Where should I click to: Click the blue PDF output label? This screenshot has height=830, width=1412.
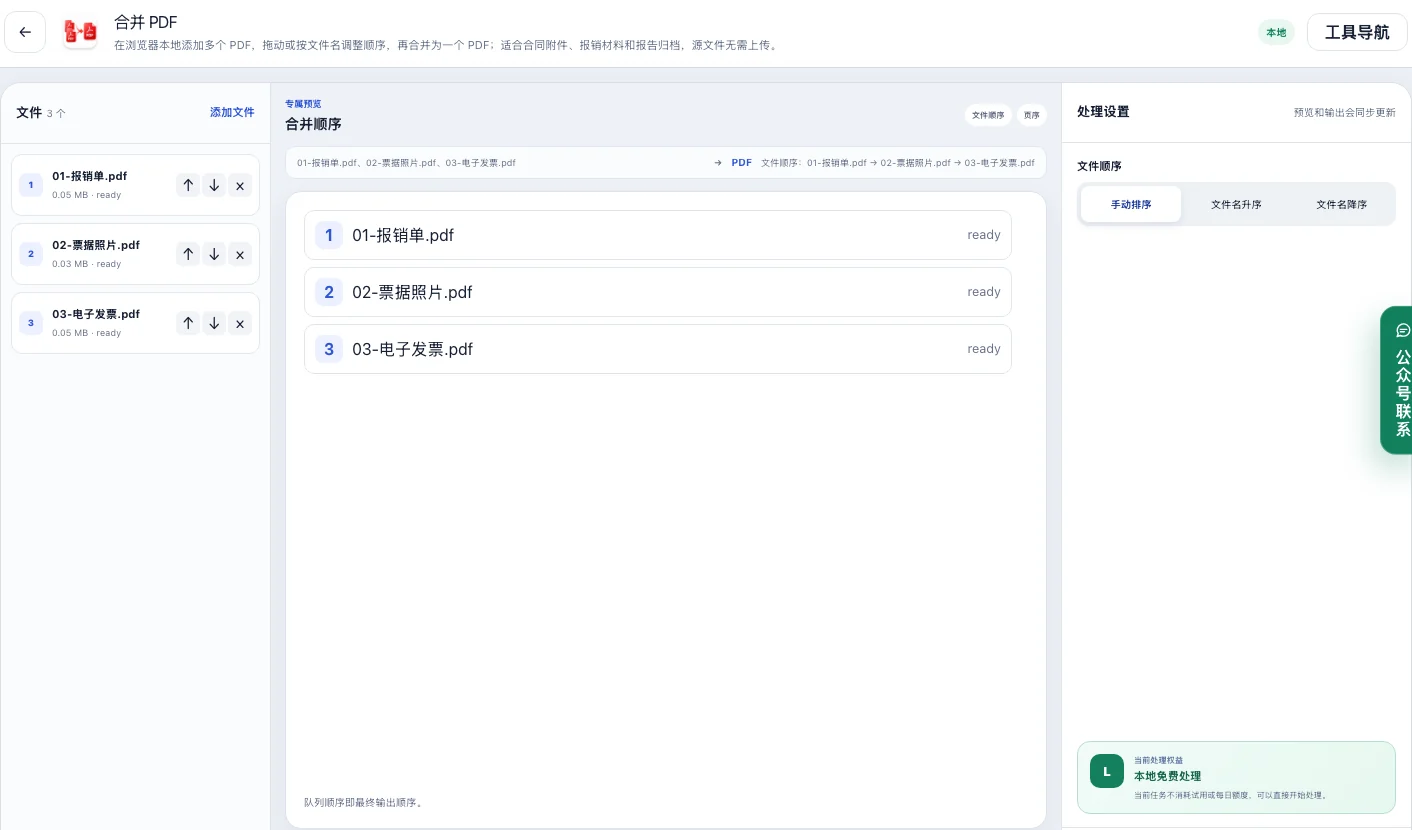741,162
